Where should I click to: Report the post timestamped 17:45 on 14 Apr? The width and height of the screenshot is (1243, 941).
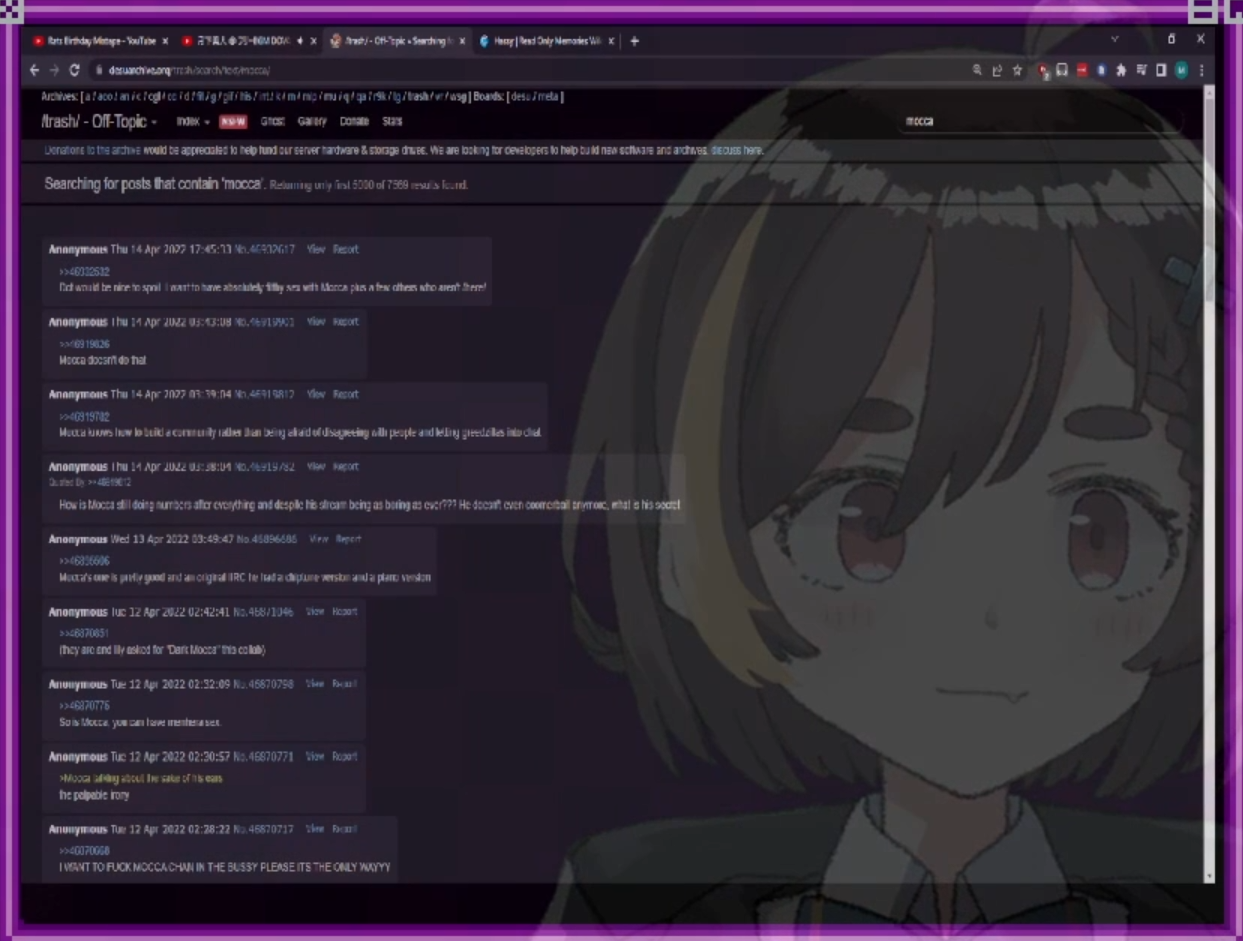point(346,249)
